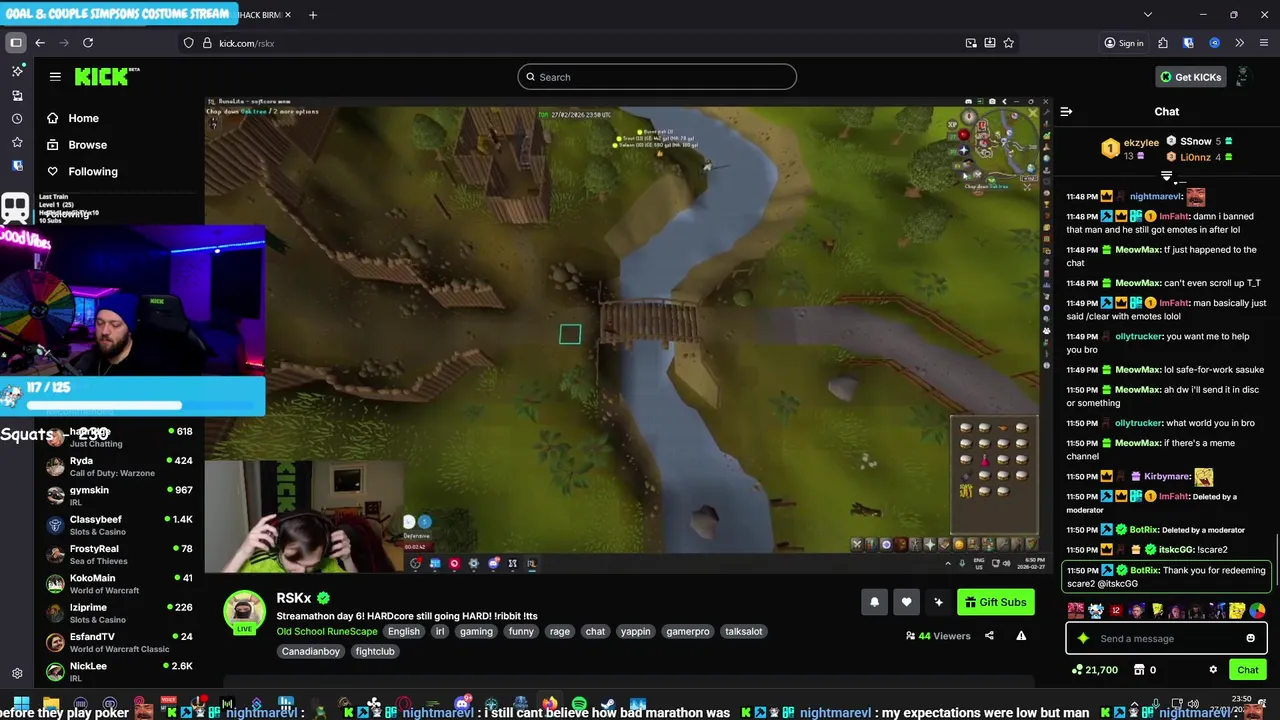
Task: Open Old School RuneScape category link
Action: tap(327, 631)
